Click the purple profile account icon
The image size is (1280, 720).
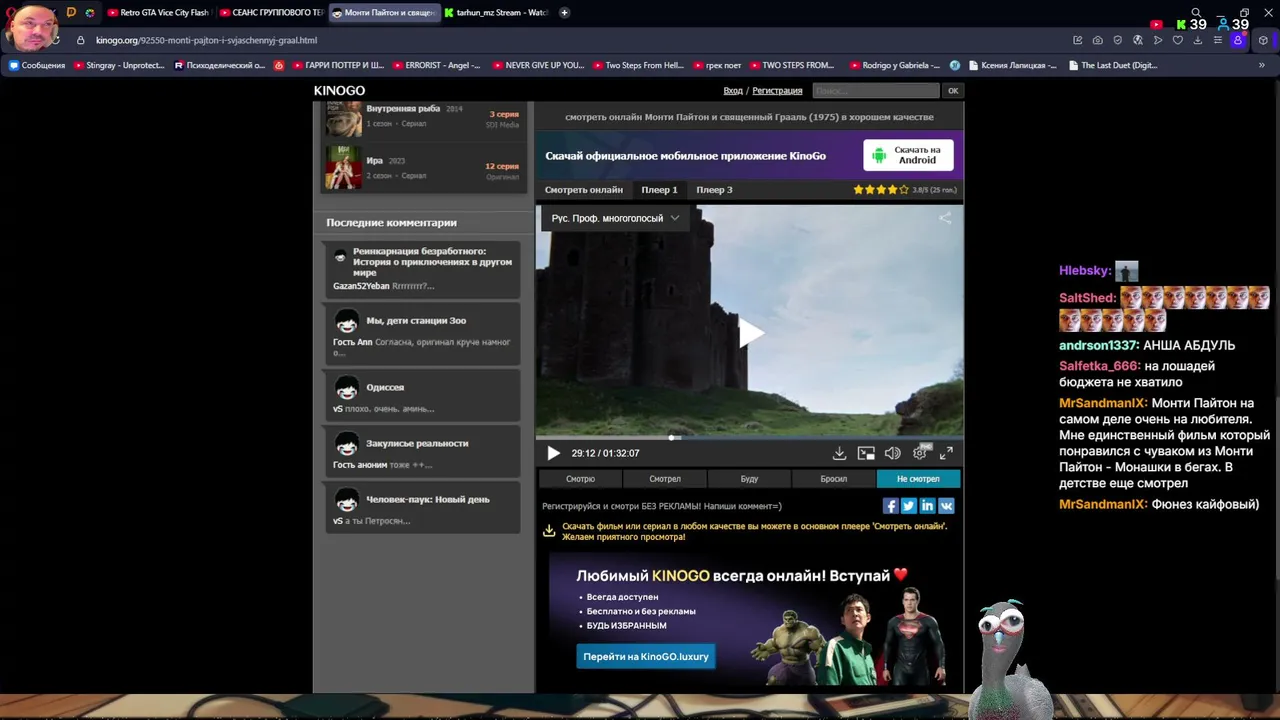tap(1238, 41)
